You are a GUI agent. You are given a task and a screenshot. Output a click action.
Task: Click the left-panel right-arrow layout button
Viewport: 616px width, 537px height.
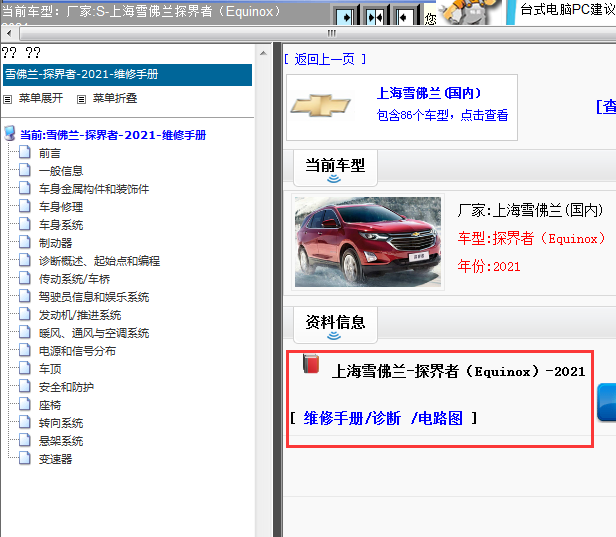(346, 17)
